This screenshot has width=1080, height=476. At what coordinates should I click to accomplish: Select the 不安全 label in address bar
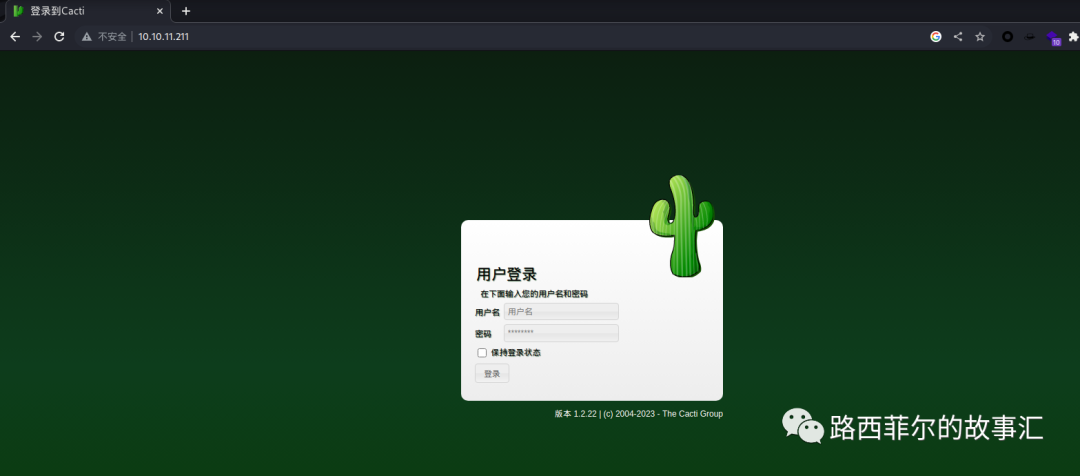click(112, 37)
